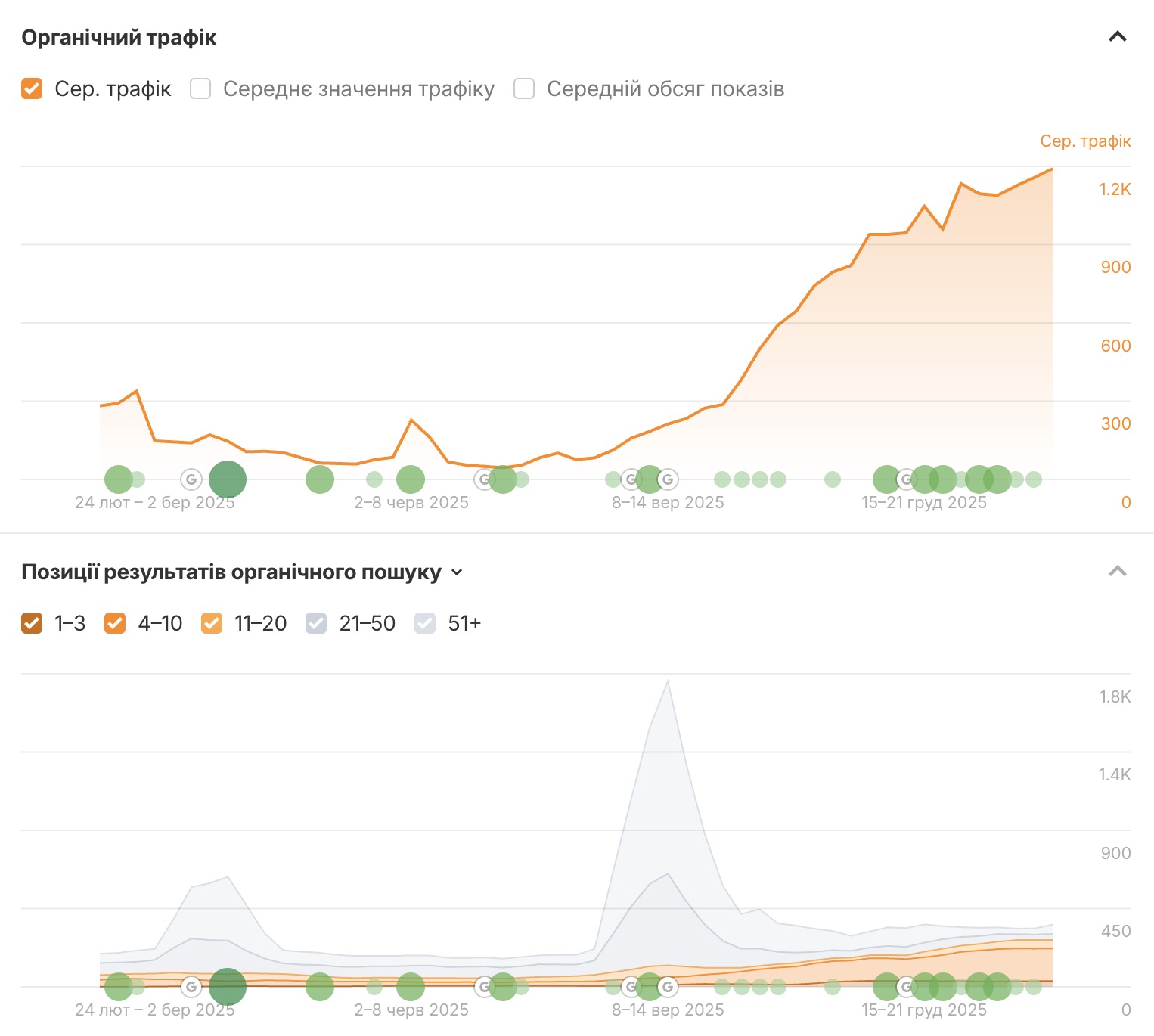Image resolution: width=1154 pixels, height=1036 pixels.
Task: Open the Позиції результатів органічного пошуку dropdown
Action: 457,572
